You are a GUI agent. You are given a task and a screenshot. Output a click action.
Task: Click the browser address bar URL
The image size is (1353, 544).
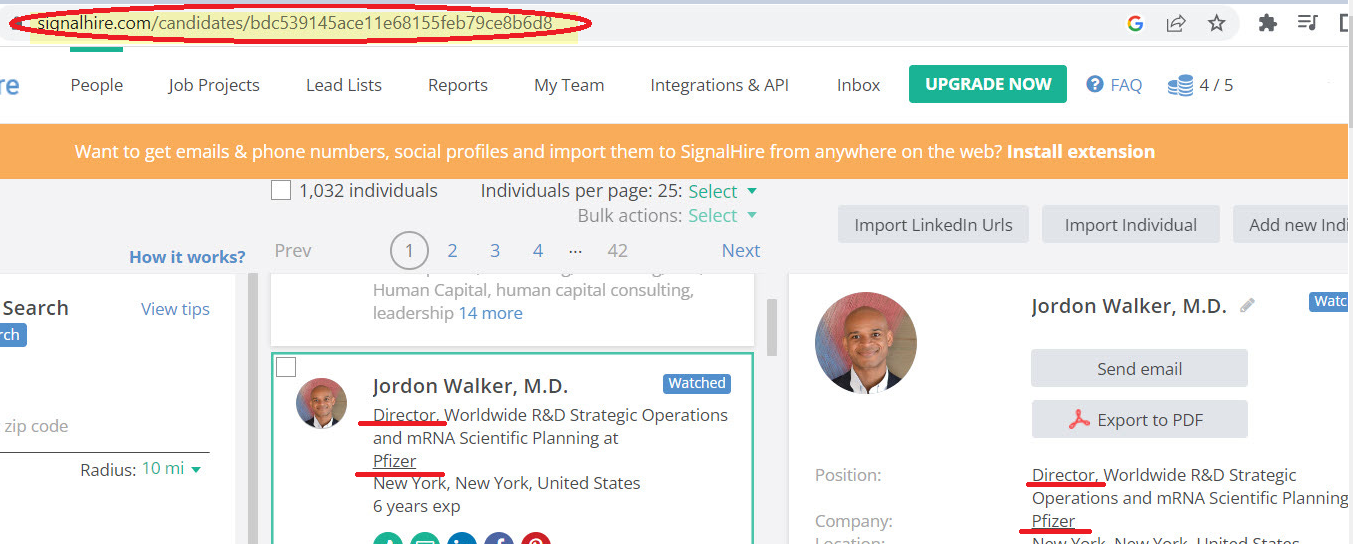pyautogui.click(x=295, y=22)
